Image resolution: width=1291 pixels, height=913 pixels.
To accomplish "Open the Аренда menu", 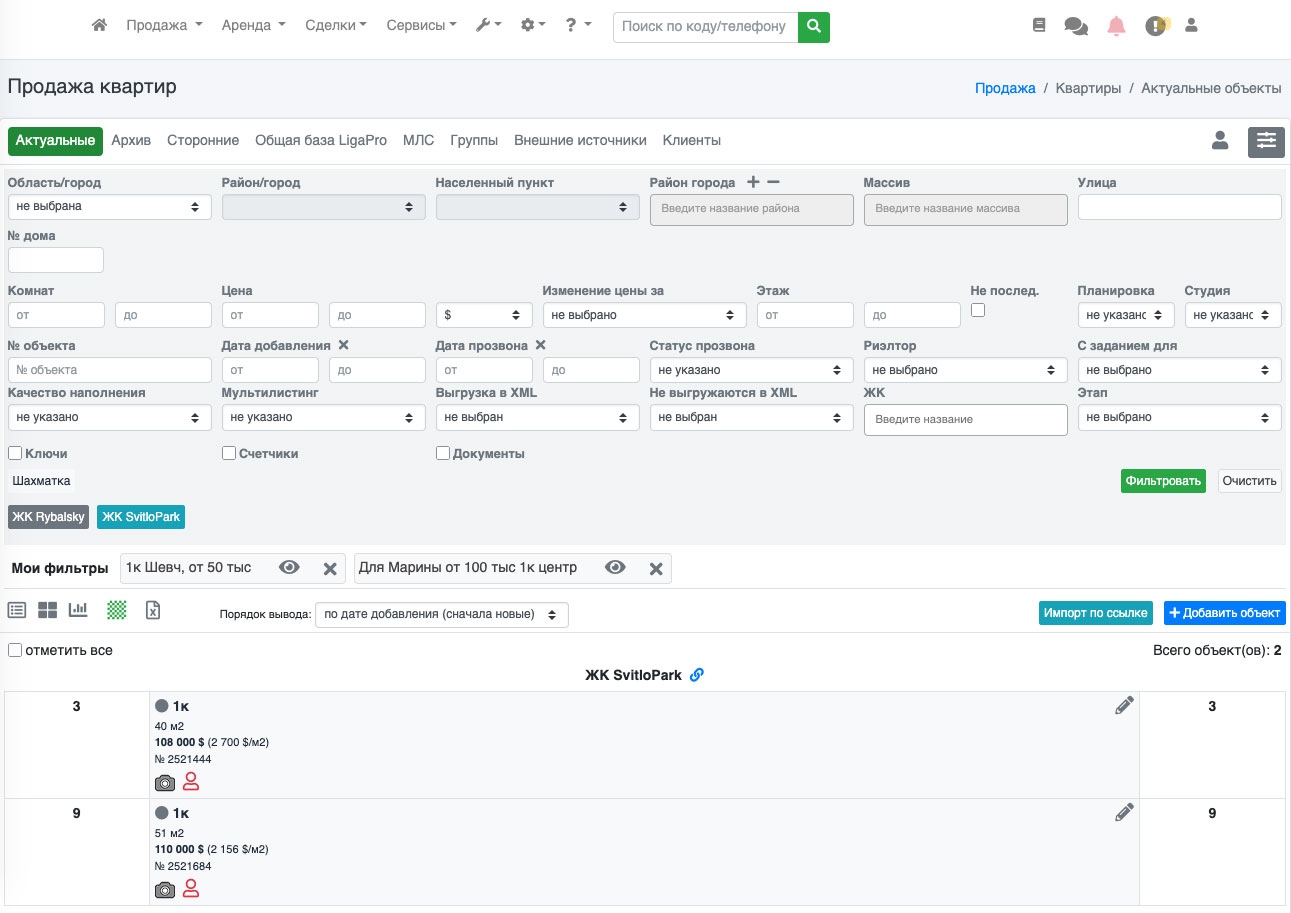I will coord(253,25).
